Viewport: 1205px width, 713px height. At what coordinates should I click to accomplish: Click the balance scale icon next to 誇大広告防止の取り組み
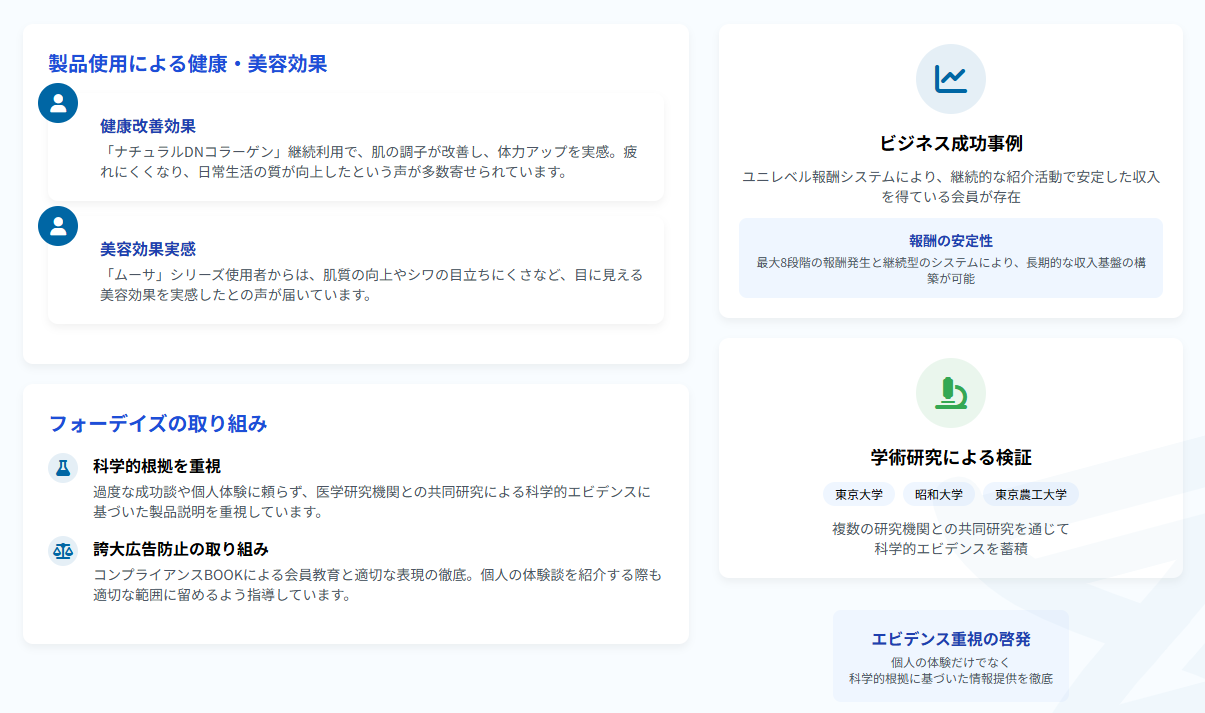tap(63, 550)
